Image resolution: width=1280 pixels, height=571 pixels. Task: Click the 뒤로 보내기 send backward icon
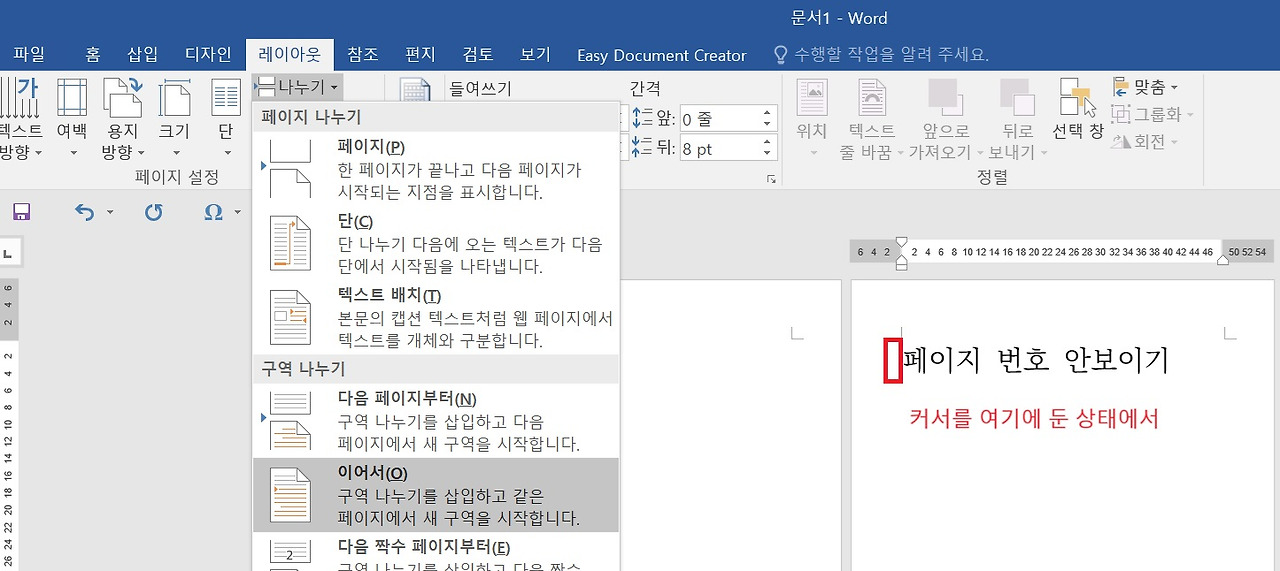click(1017, 98)
